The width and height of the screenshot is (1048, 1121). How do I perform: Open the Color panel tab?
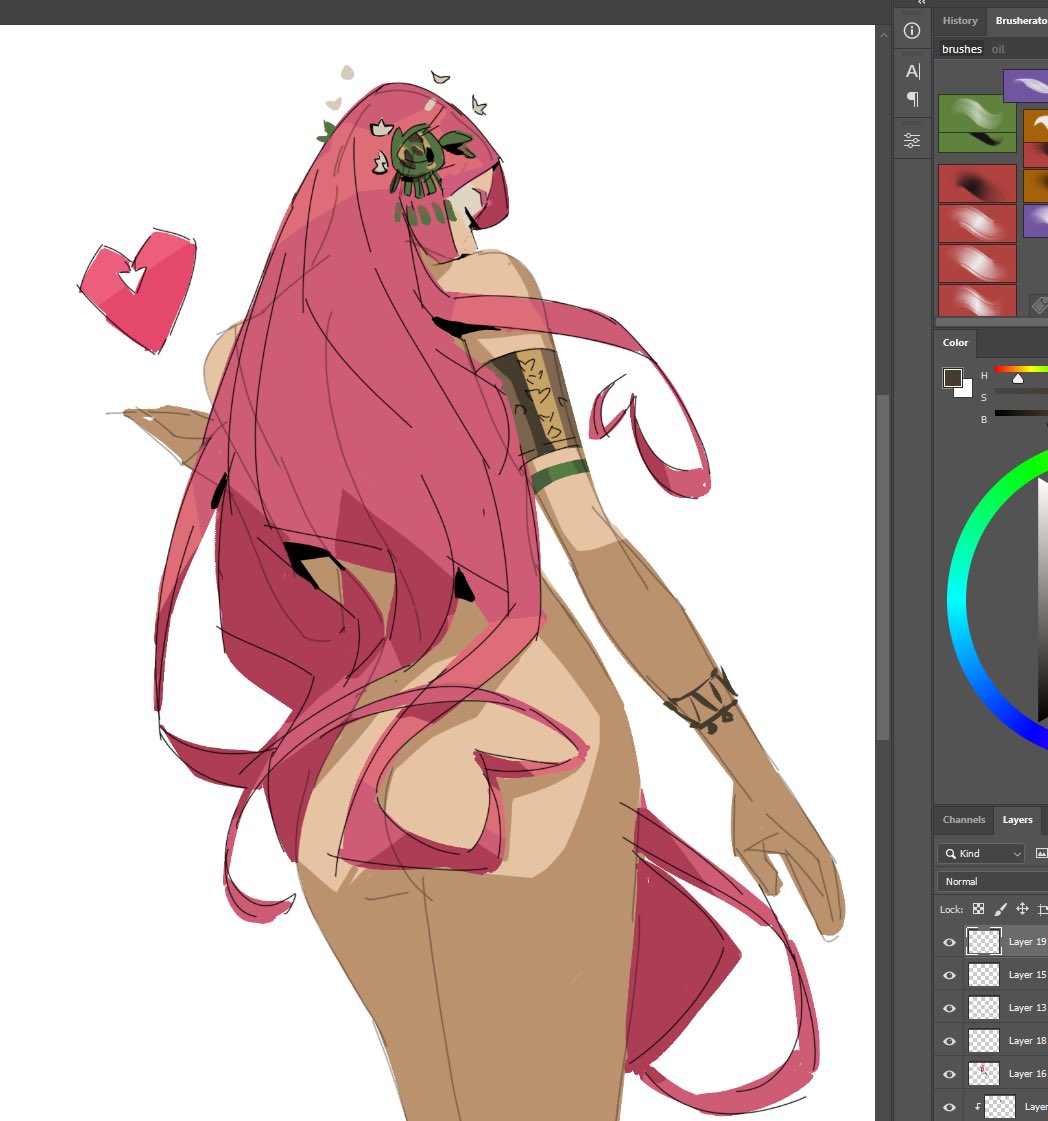click(955, 343)
